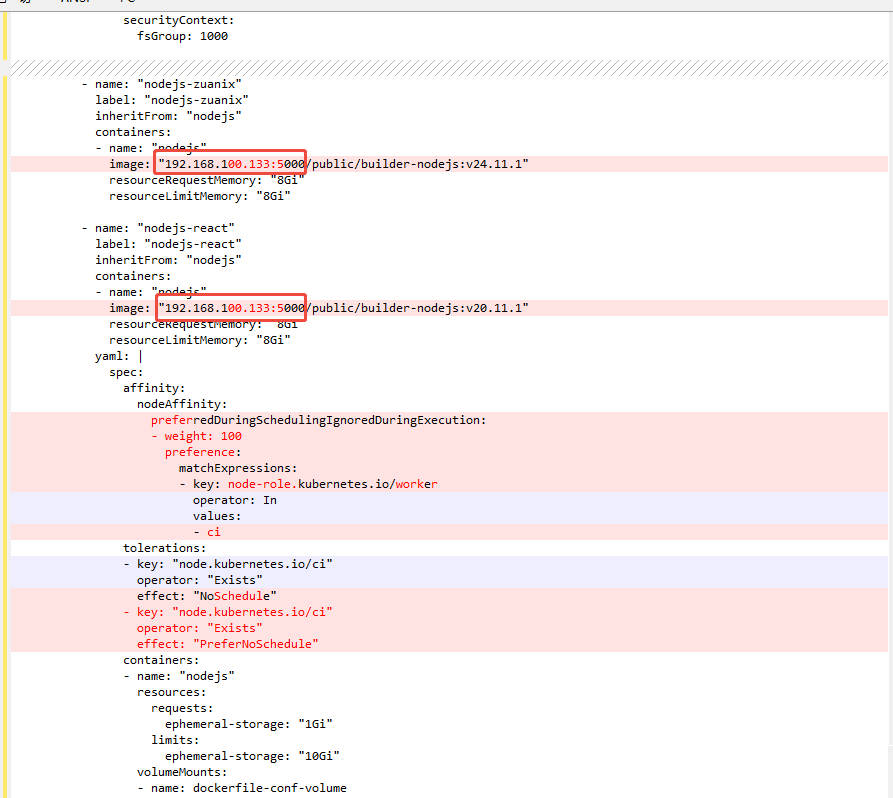Image resolution: width=893 pixels, height=798 pixels.
Task: Select the ephemeral-storage "1Gi" line
Action: click(248, 724)
